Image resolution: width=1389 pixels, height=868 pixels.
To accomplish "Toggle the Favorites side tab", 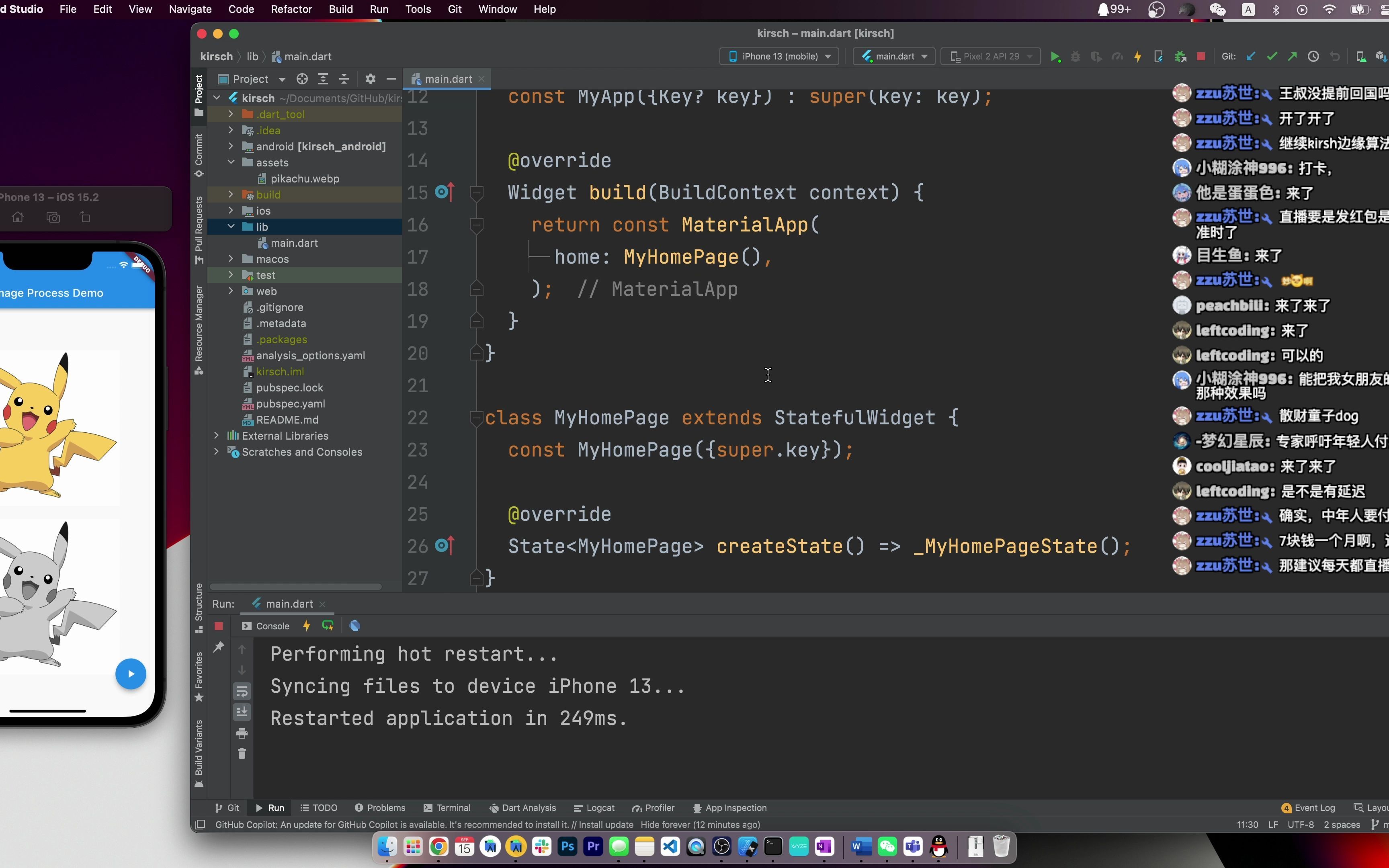I will tap(199, 677).
